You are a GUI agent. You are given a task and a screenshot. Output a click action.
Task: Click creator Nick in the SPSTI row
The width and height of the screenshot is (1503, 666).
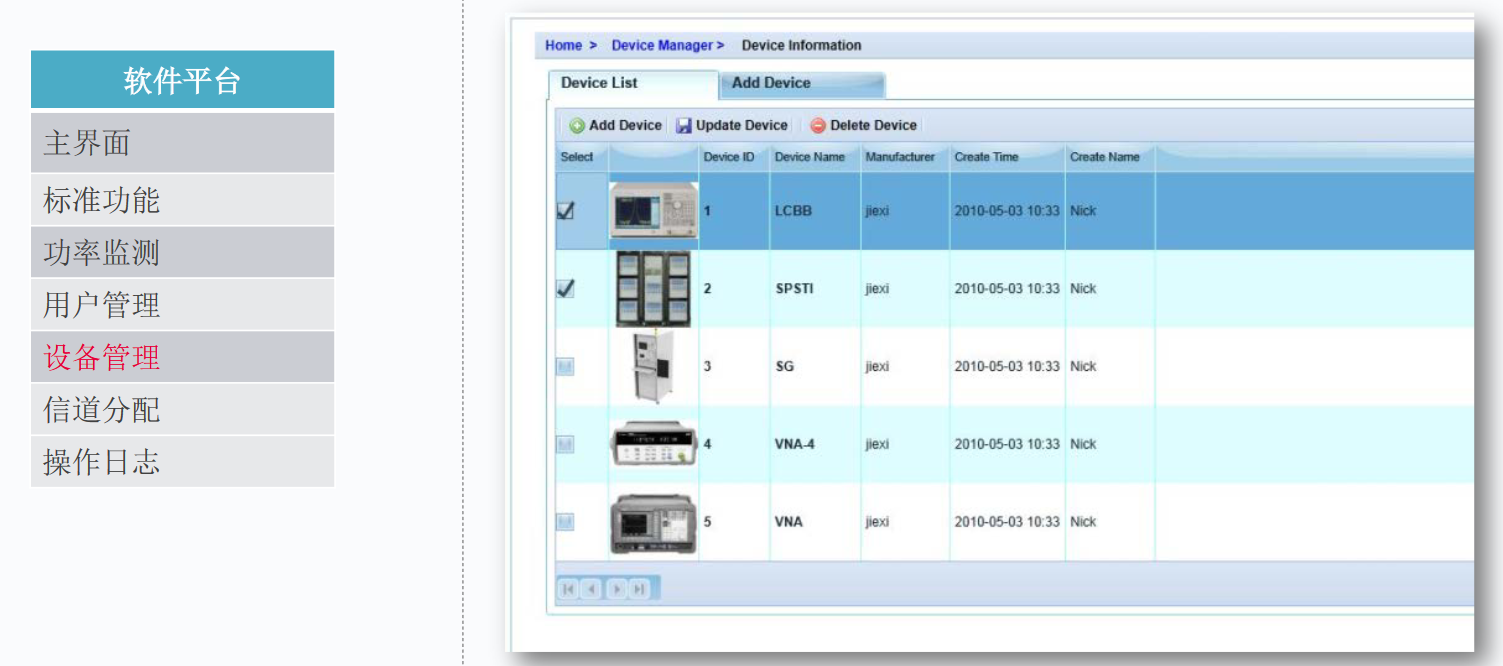1083,289
